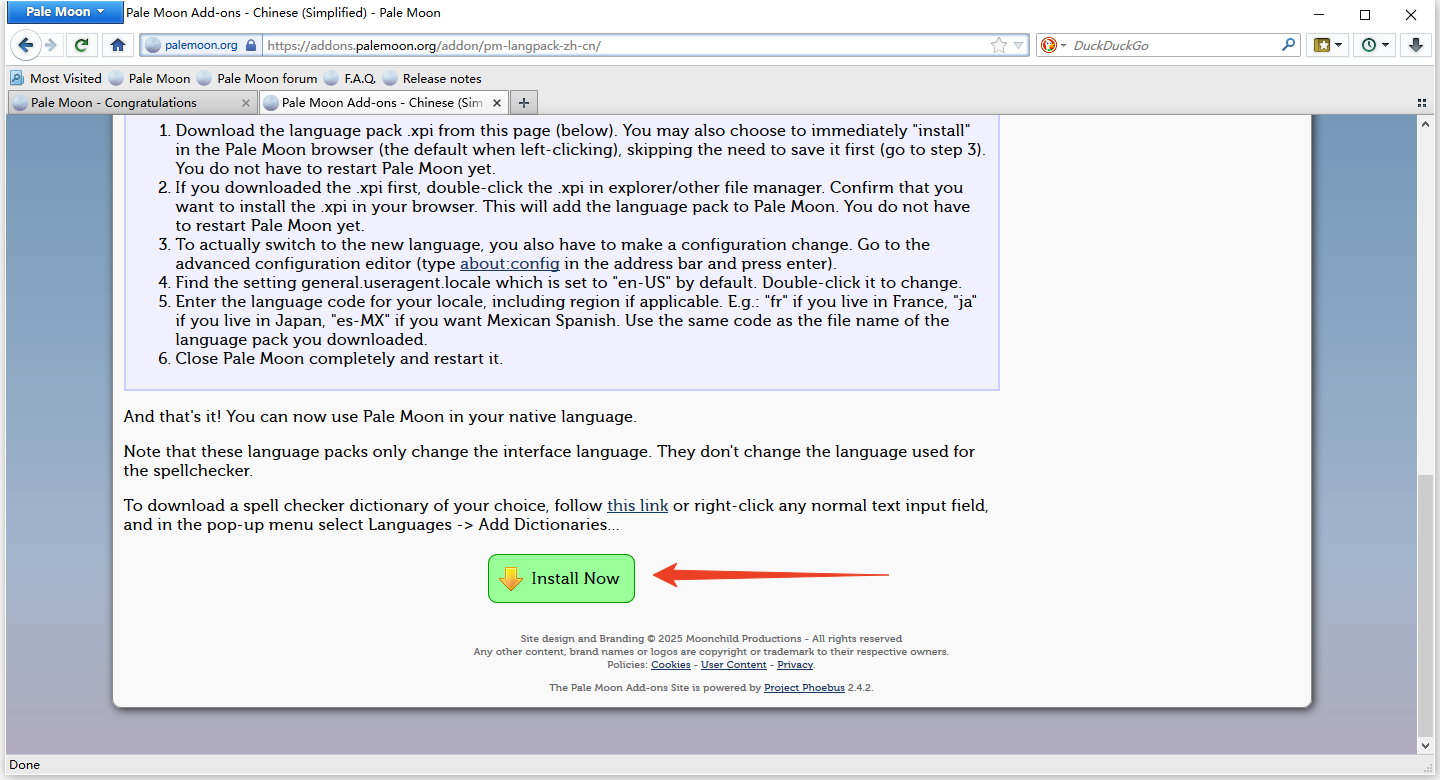This screenshot has height=780, width=1440.
Task: Click the search magnifier icon
Action: point(1288,45)
